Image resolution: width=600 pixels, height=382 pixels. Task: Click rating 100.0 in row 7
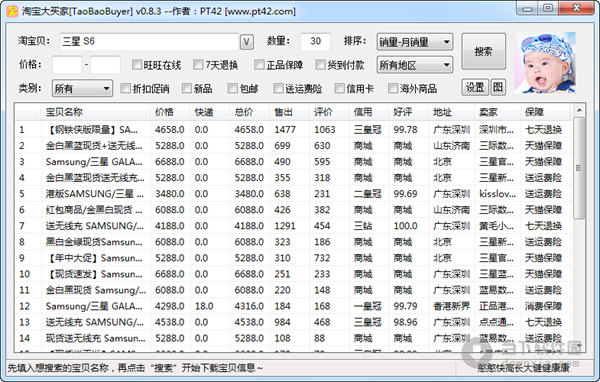pos(406,226)
